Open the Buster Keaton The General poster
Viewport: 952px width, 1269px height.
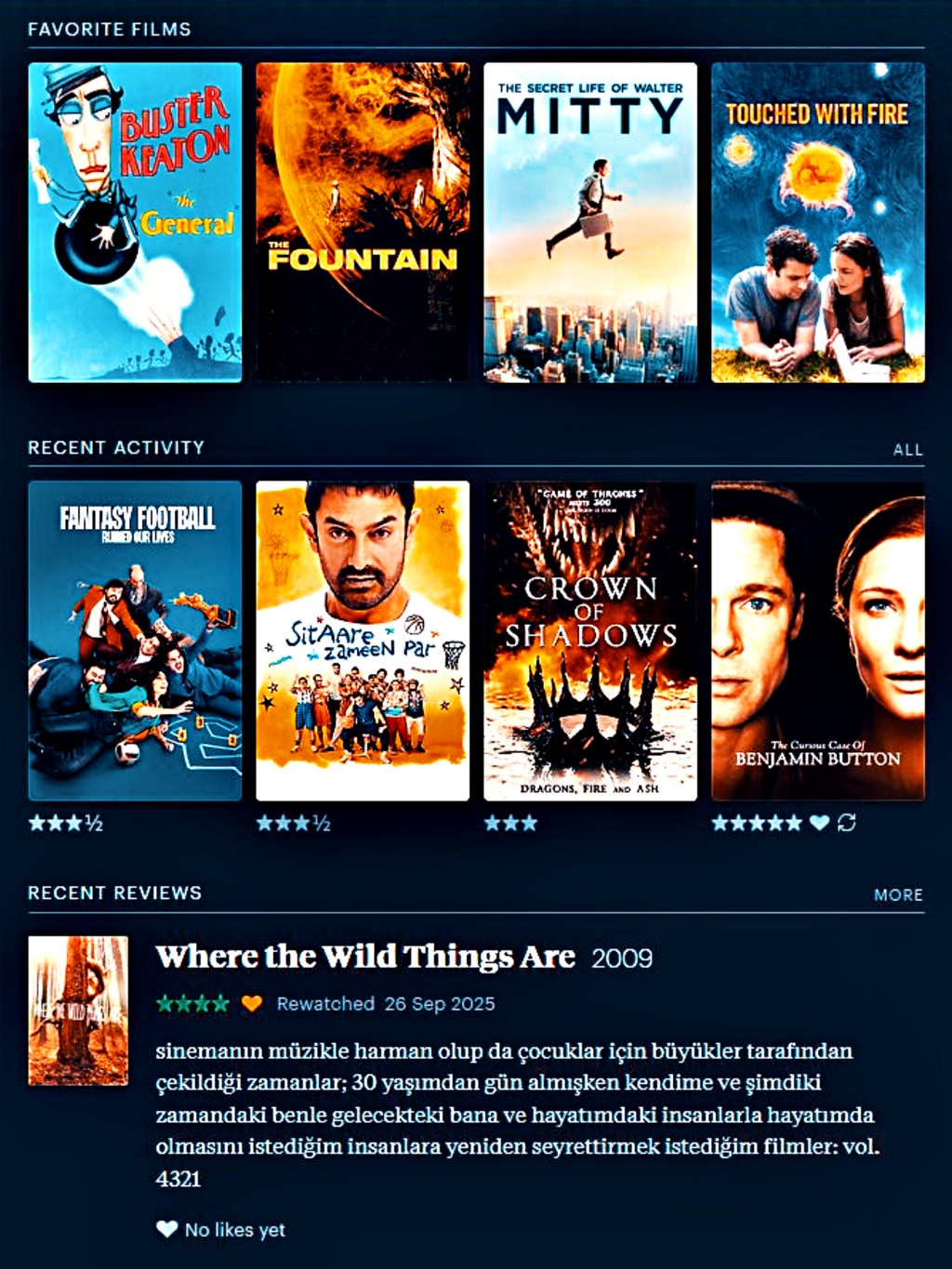click(135, 222)
